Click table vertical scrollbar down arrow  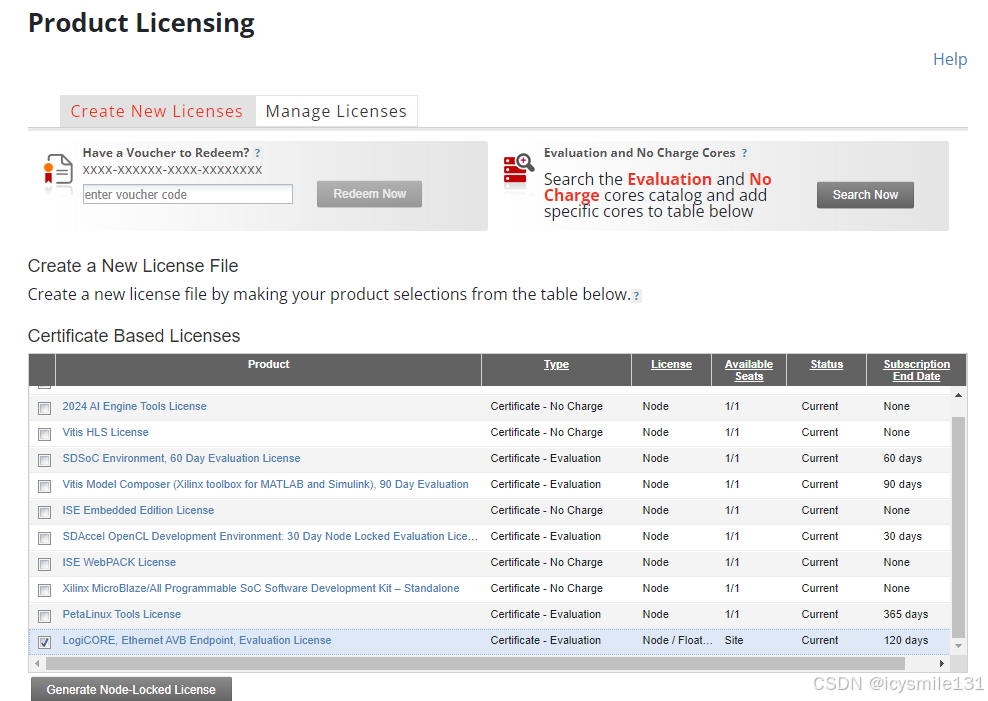pyautogui.click(x=958, y=646)
